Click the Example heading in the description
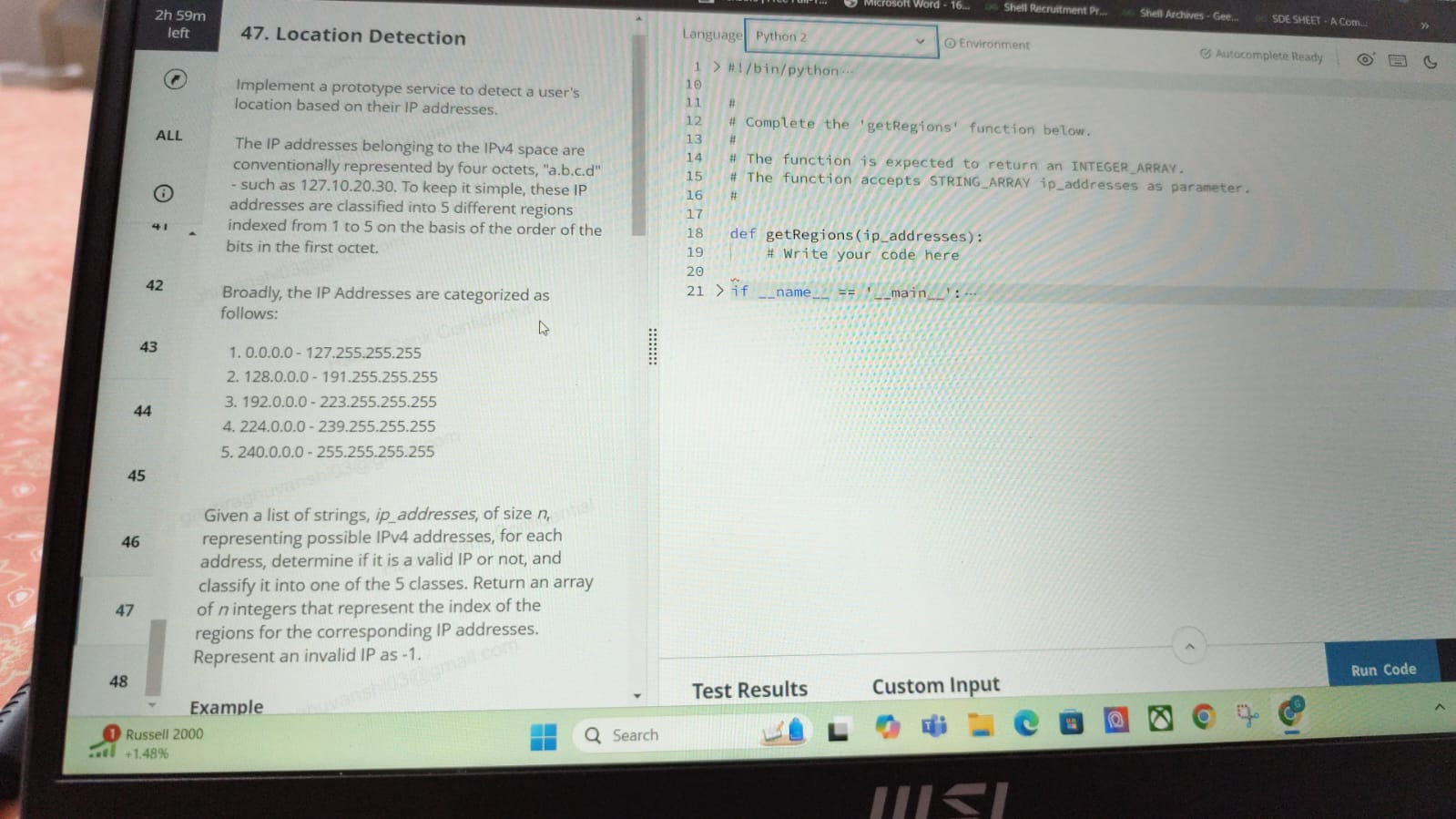The width and height of the screenshot is (1456, 819). pyautogui.click(x=226, y=707)
